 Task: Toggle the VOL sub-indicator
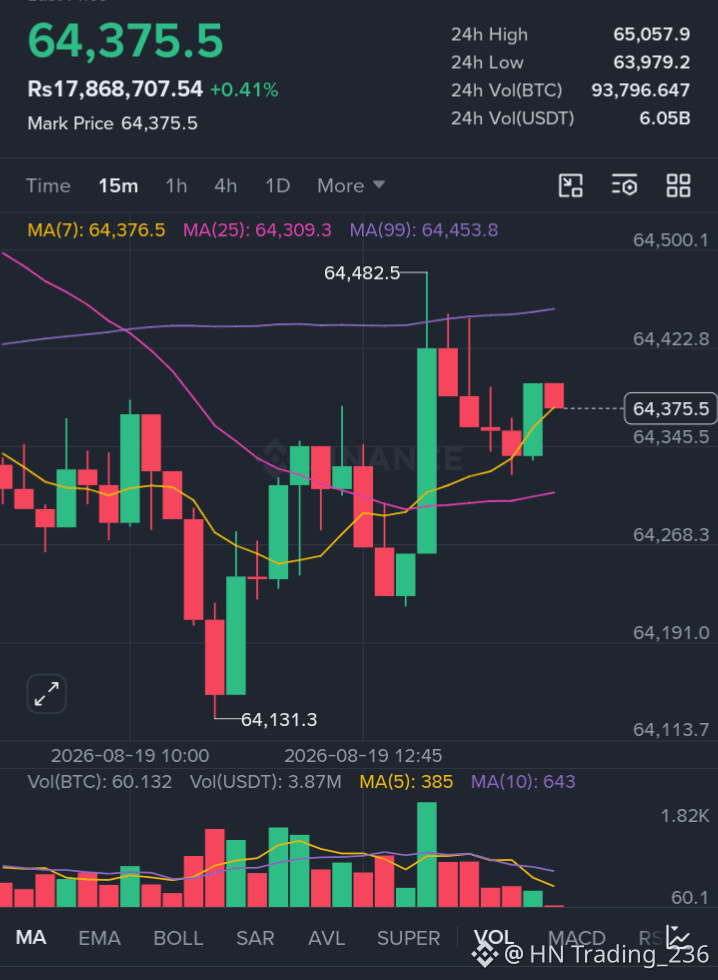tap(494, 937)
